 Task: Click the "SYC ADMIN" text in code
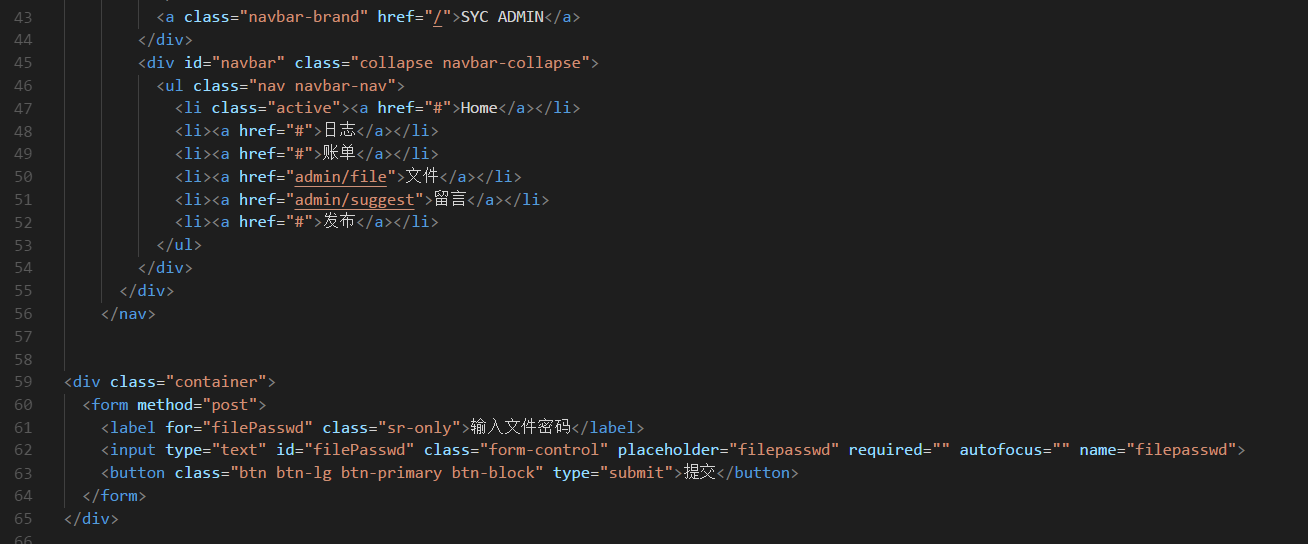[x=502, y=17]
